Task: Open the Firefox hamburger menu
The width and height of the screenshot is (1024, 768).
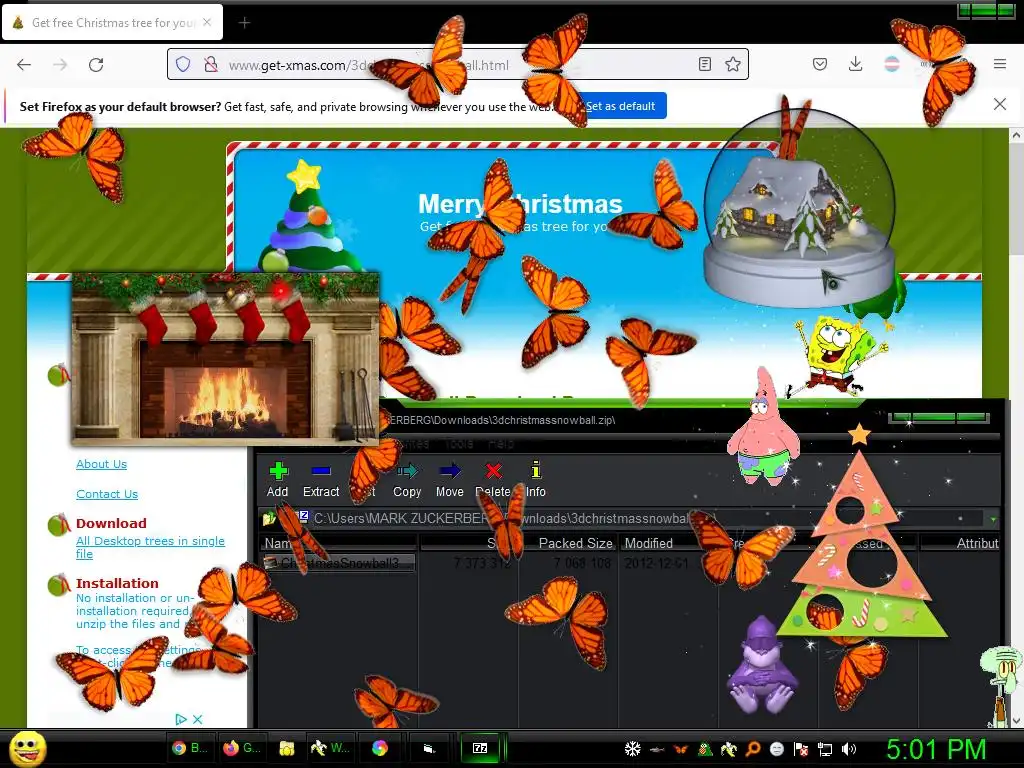Action: [x=1000, y=64]
